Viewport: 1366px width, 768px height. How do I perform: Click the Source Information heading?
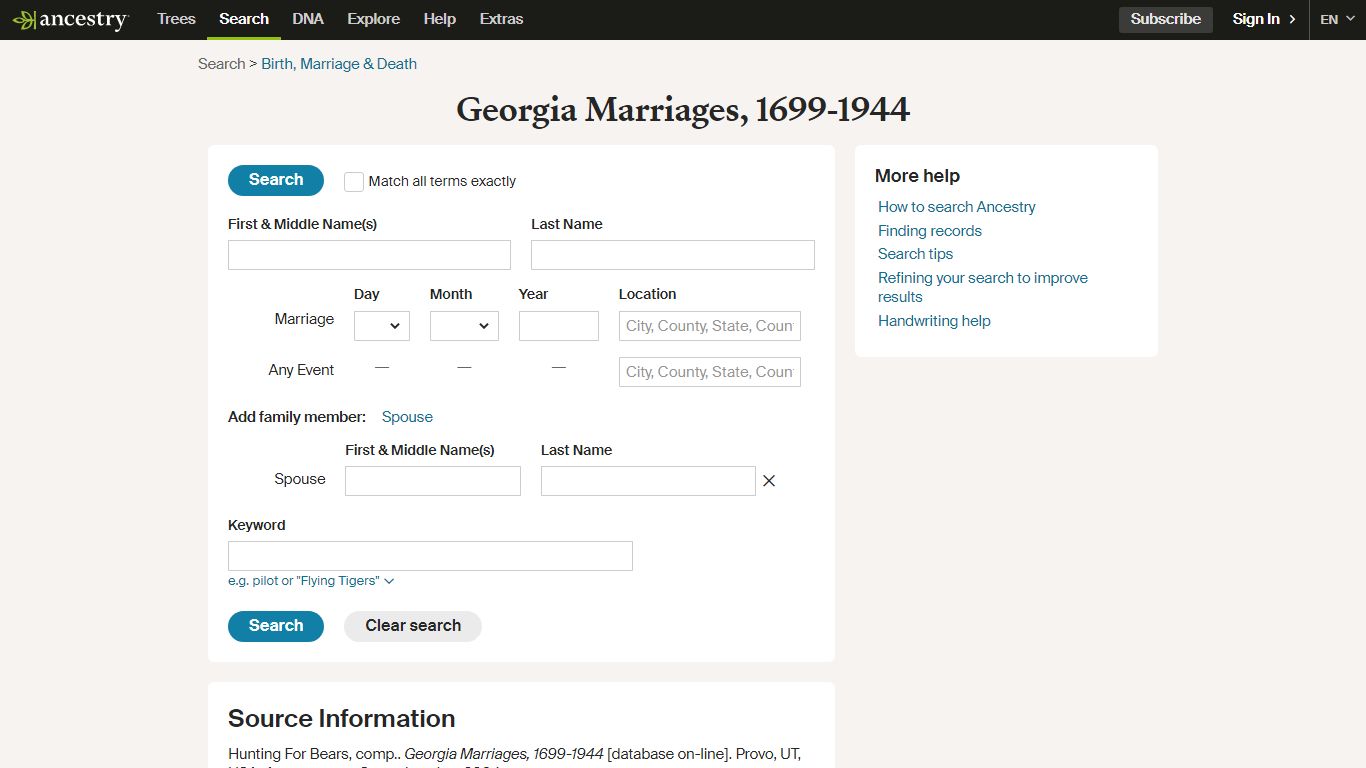coord(342,718)
